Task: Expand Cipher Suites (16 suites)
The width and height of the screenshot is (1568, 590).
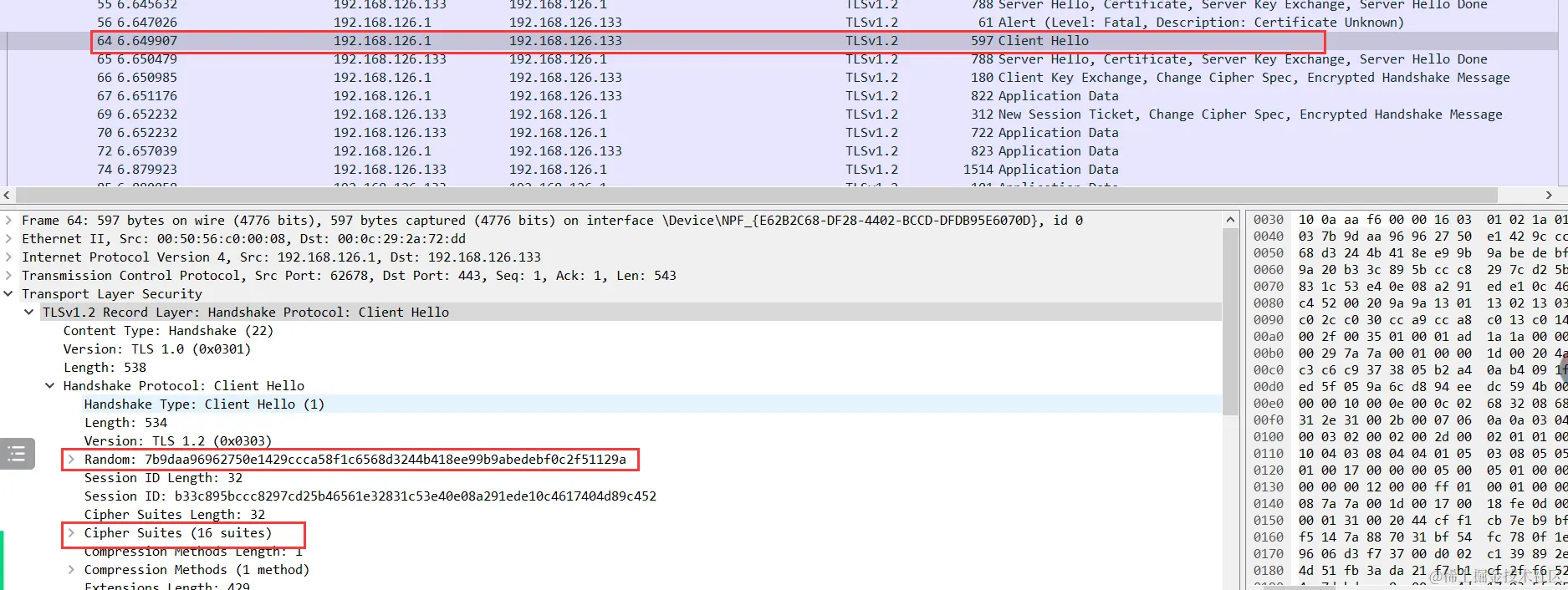Action: click(71, 533)
